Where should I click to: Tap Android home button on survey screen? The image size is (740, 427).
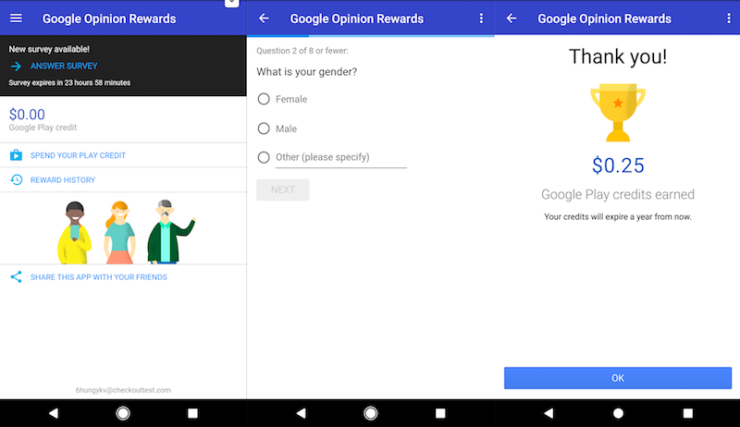[x=370, y=413]
